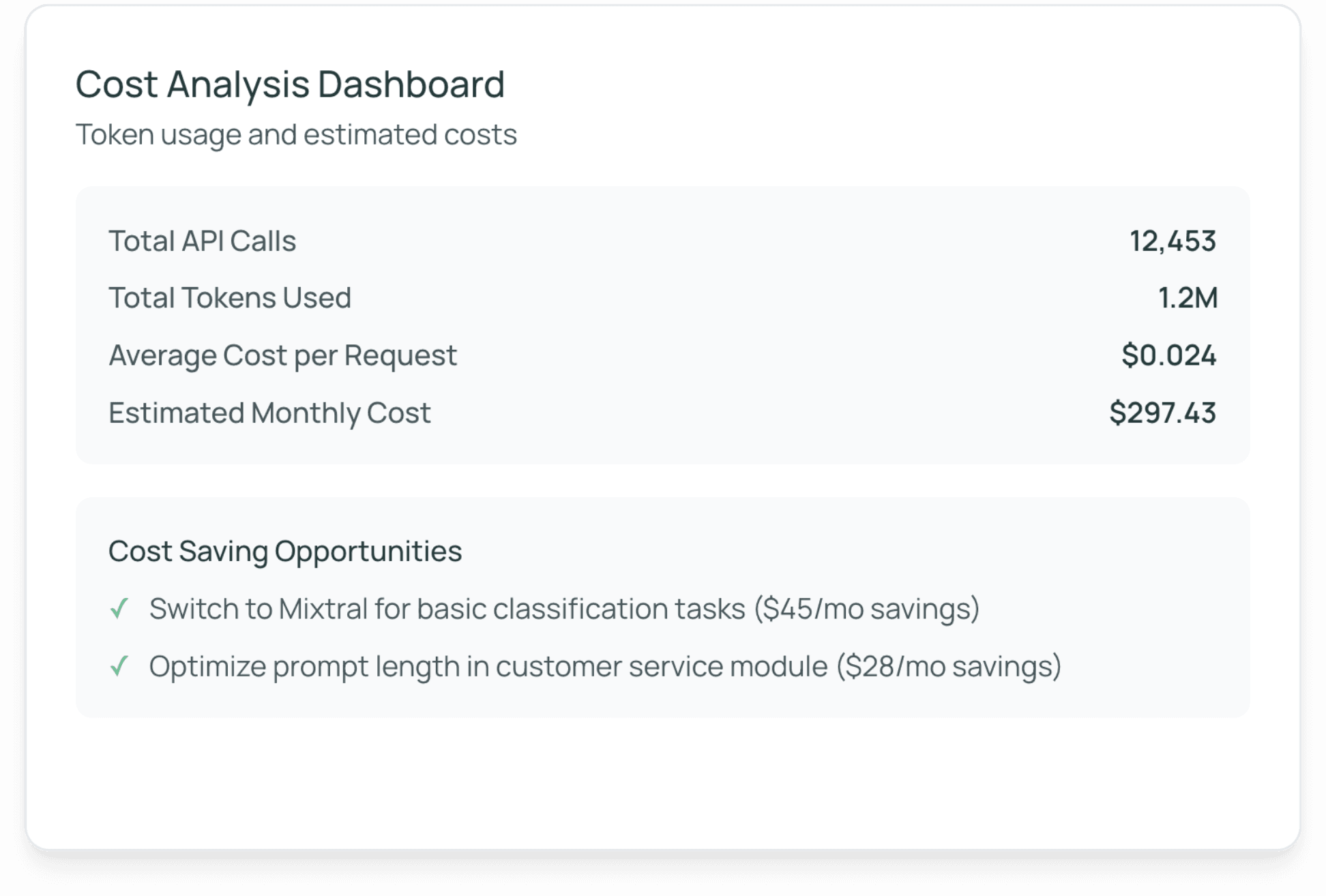Click the Token usage and estimated costs subtitle

296,134
